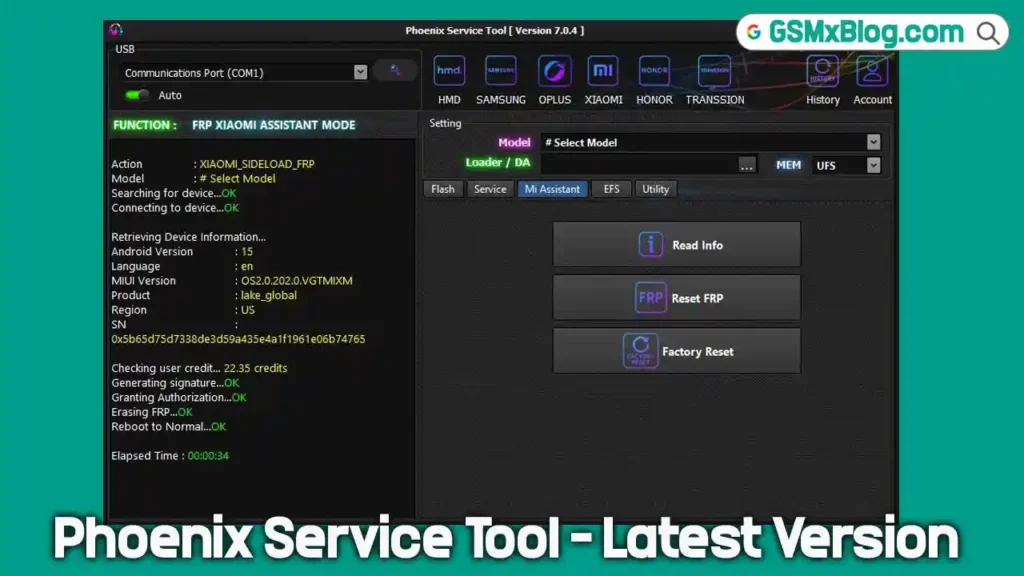This screenshot has height=576, width=1024.
Task: Select the SAMSUNG brand icon
Action: pyautogui.click(x=500, y=71)
